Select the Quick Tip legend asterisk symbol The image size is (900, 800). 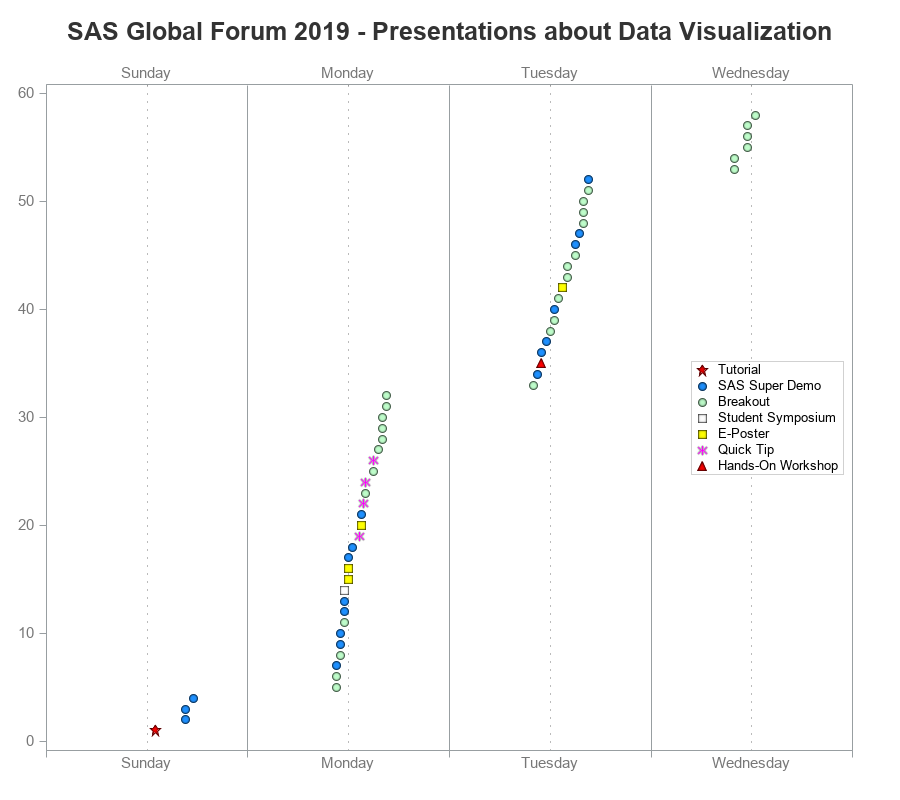(703, 450)
